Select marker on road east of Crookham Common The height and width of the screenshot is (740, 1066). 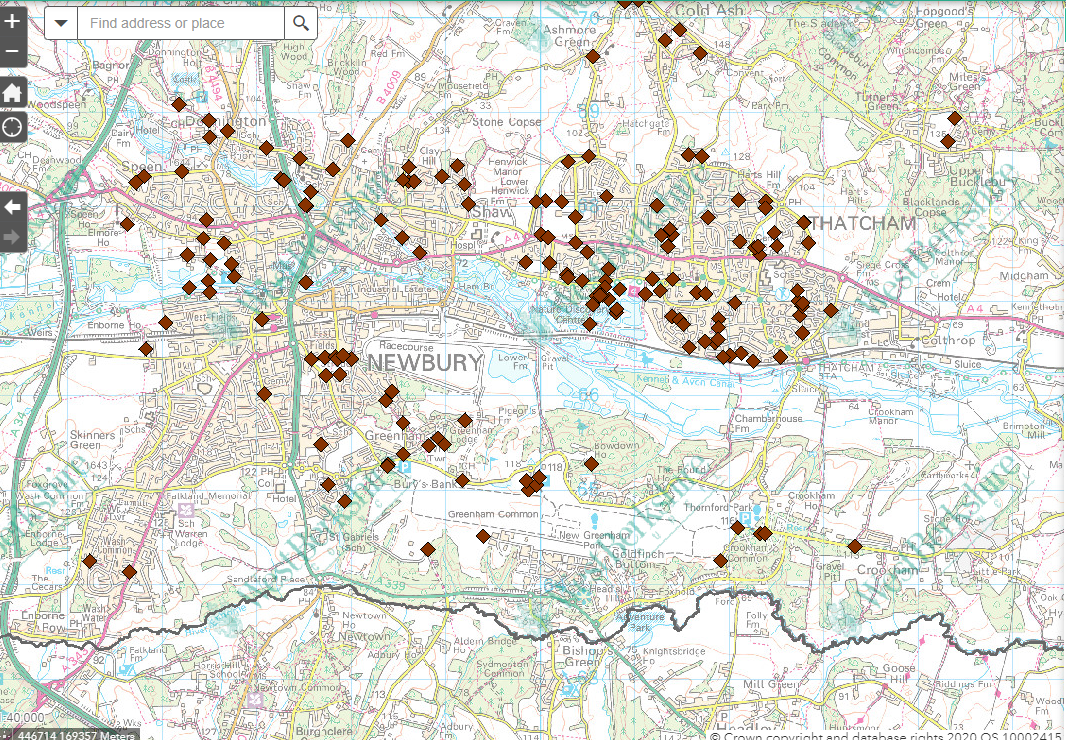pyautogui.click(x=855, y=546)
